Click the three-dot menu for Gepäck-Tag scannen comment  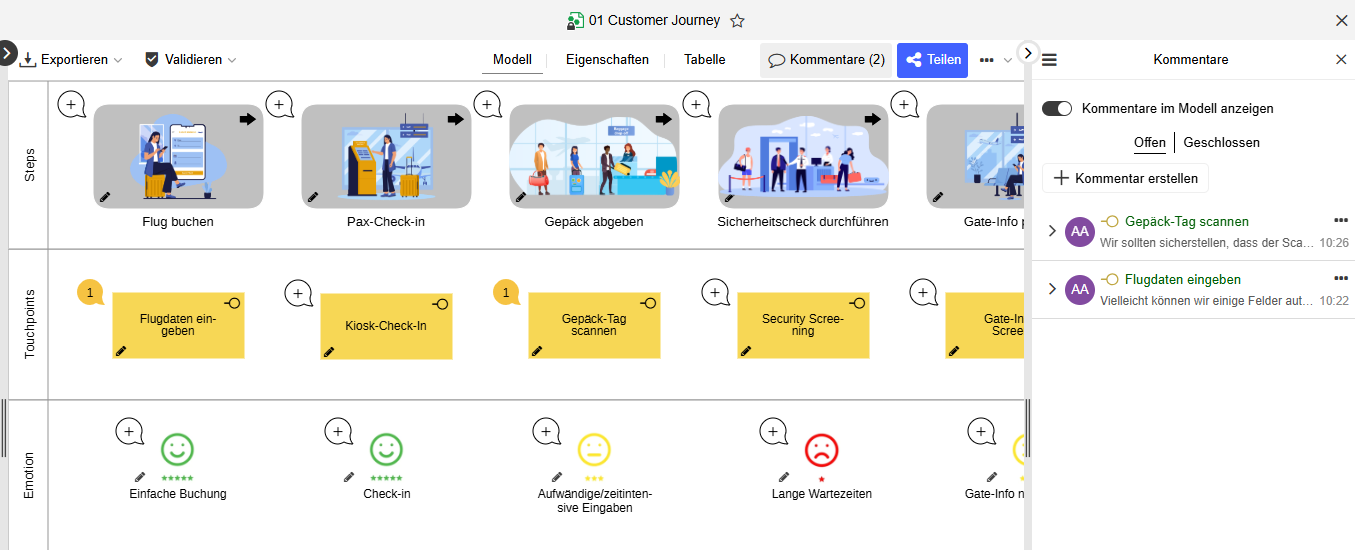point(1341,220)
